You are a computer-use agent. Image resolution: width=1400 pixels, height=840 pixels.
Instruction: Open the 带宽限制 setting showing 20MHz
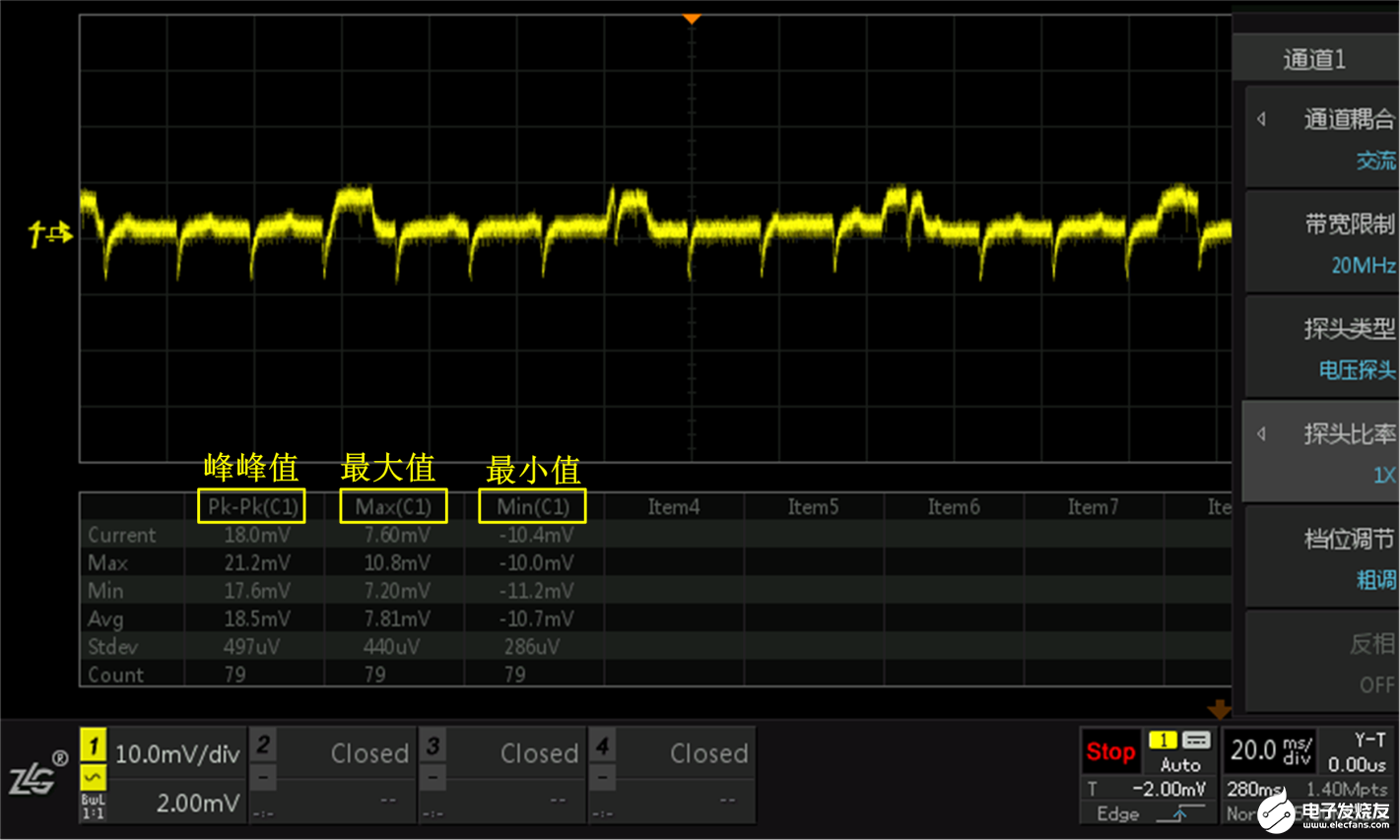1322,242
